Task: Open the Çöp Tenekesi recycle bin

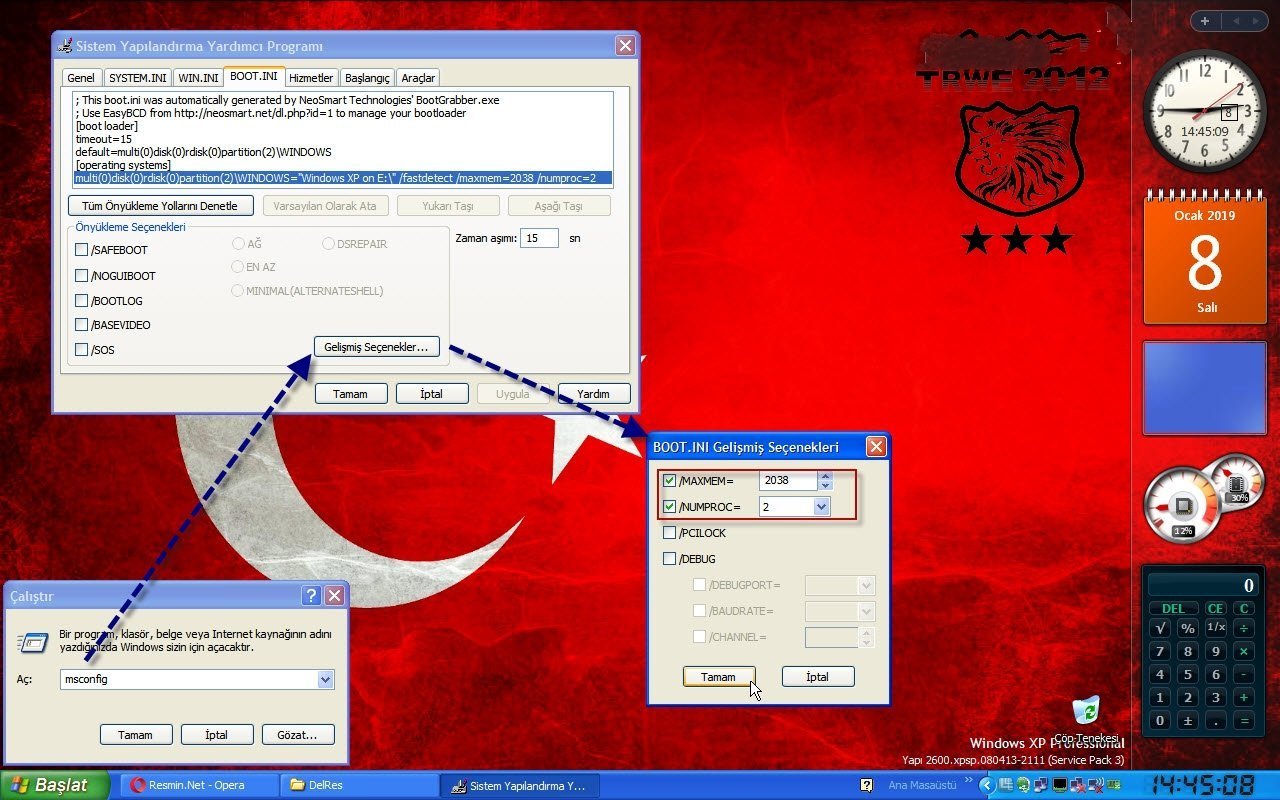Action: 1086,718
